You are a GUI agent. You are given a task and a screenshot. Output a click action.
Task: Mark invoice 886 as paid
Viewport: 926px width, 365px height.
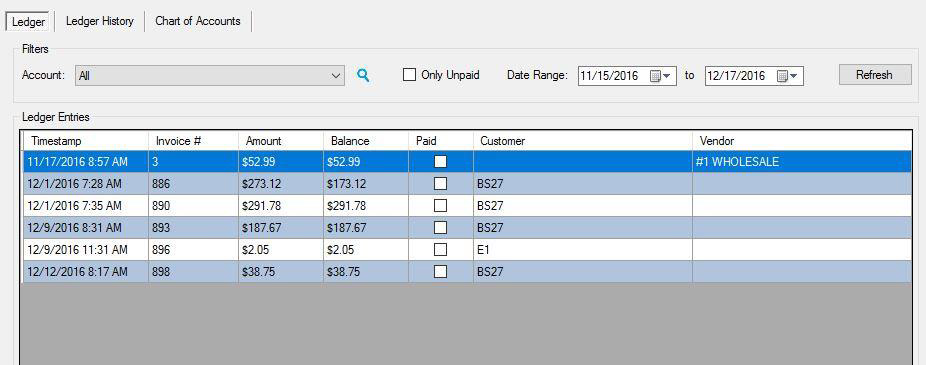pos(441,184)
